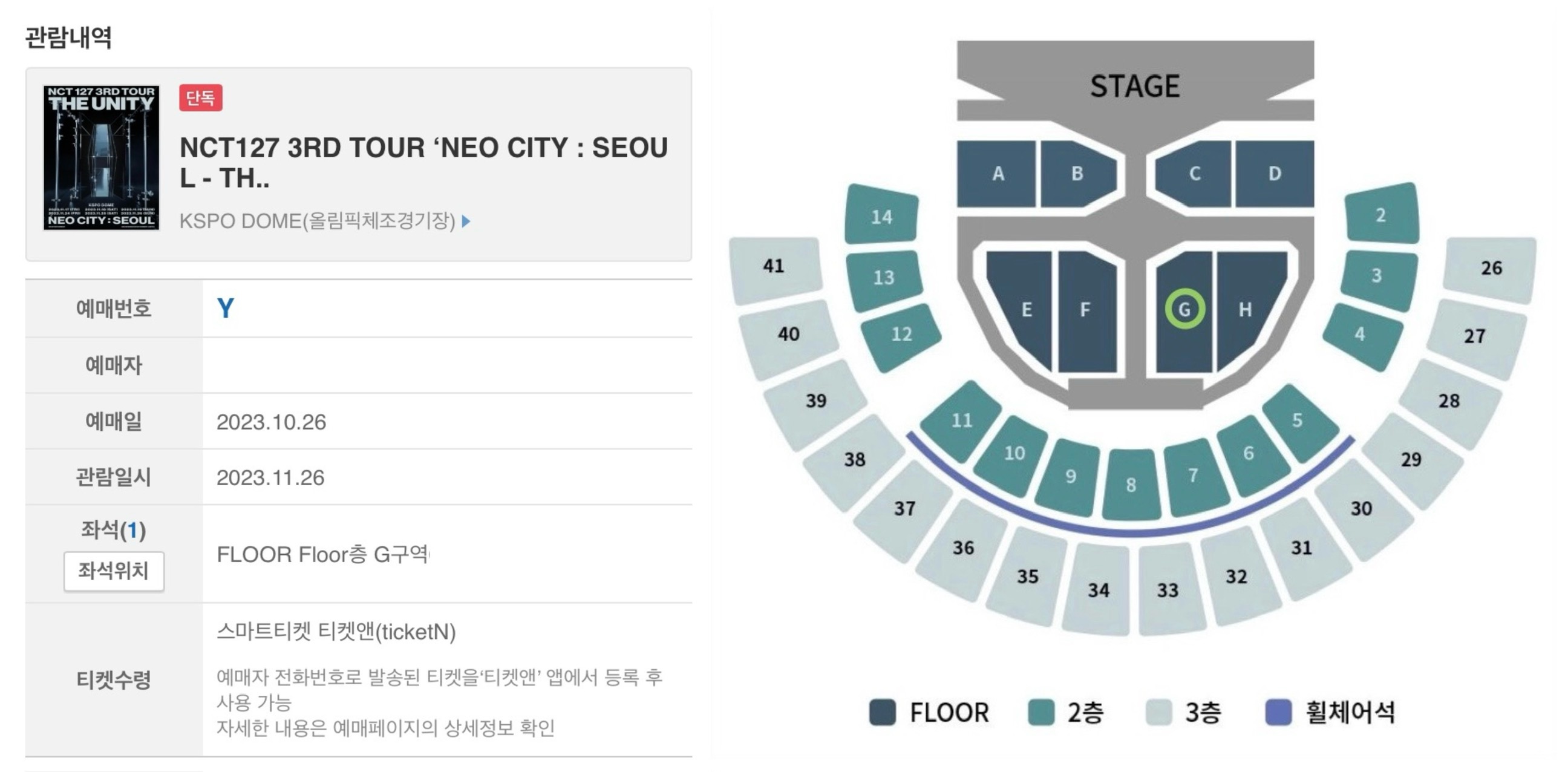Click the 휠체어석 legend color swatch
The width and height of the screenshot is (1568, 772).
tap(1278, 712)
